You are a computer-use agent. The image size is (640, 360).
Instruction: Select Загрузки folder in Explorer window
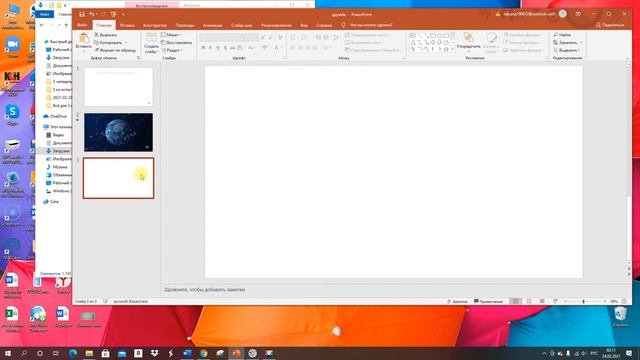coord(58,151)
